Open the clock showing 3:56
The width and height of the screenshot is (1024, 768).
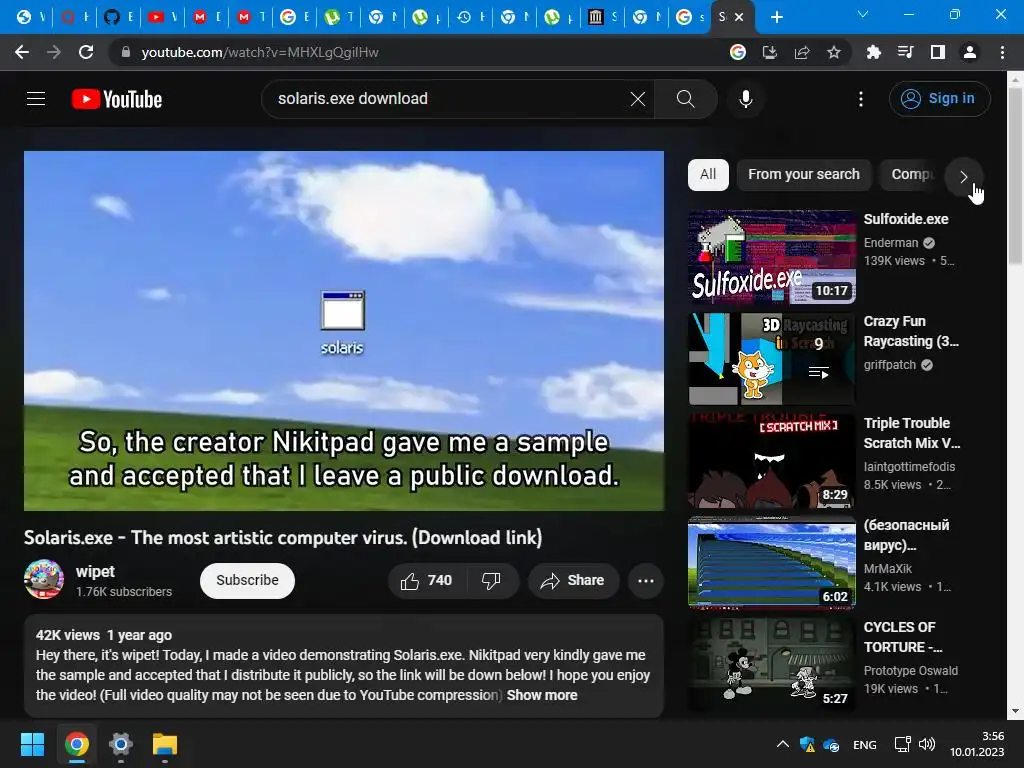pos(977,744)
